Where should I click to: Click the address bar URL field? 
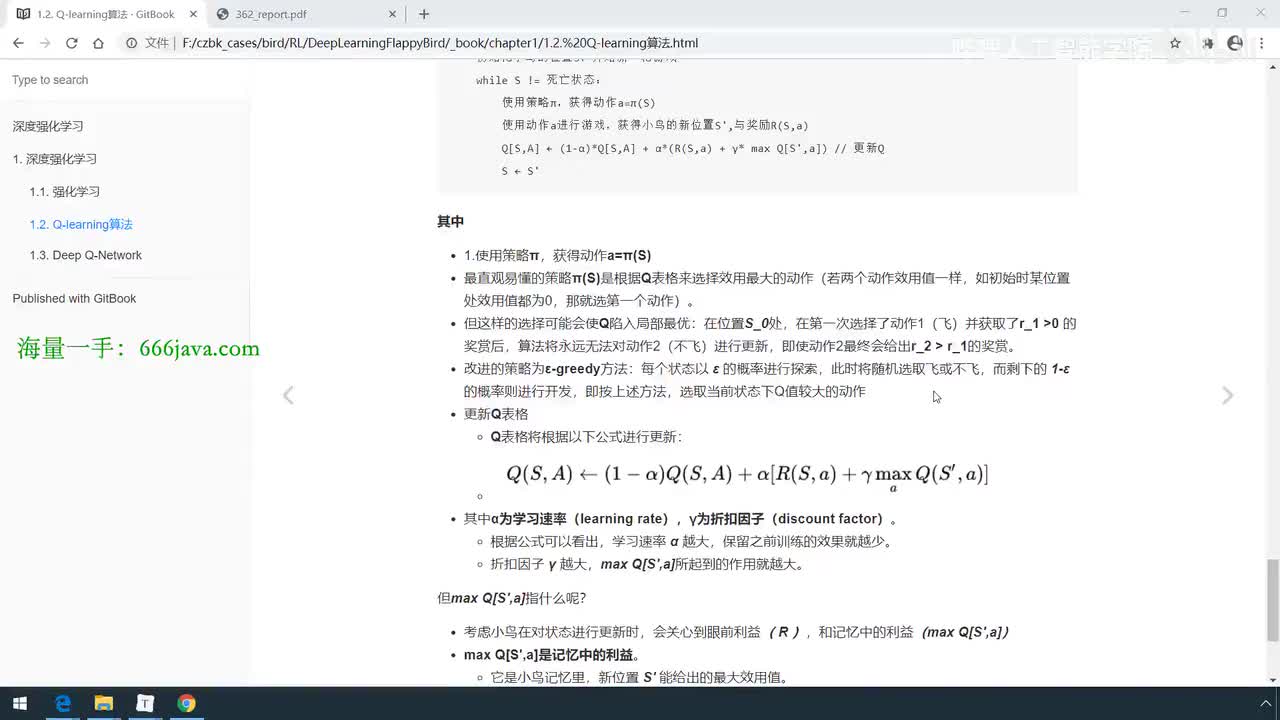pos(640,43)
